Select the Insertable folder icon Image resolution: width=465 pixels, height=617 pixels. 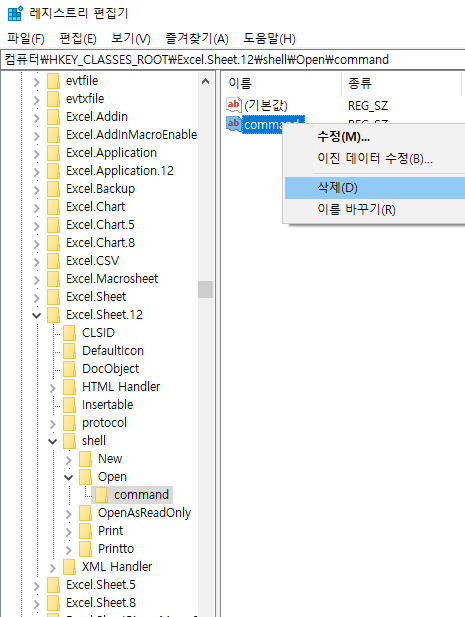pyautogui.click(x=69, y=405)
